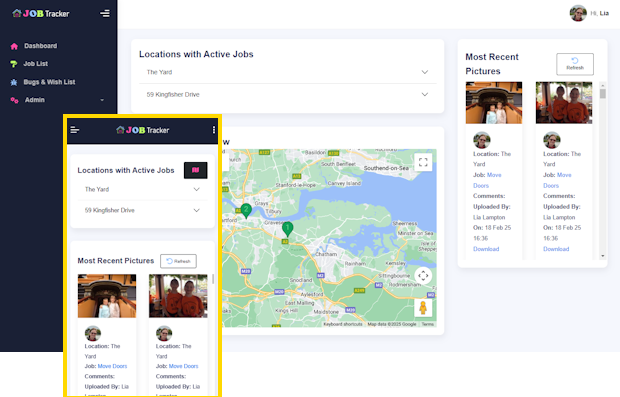Expand 59 Kingfisher Drive in mobile view
The image size is (620, 397).
pos(142,210)
